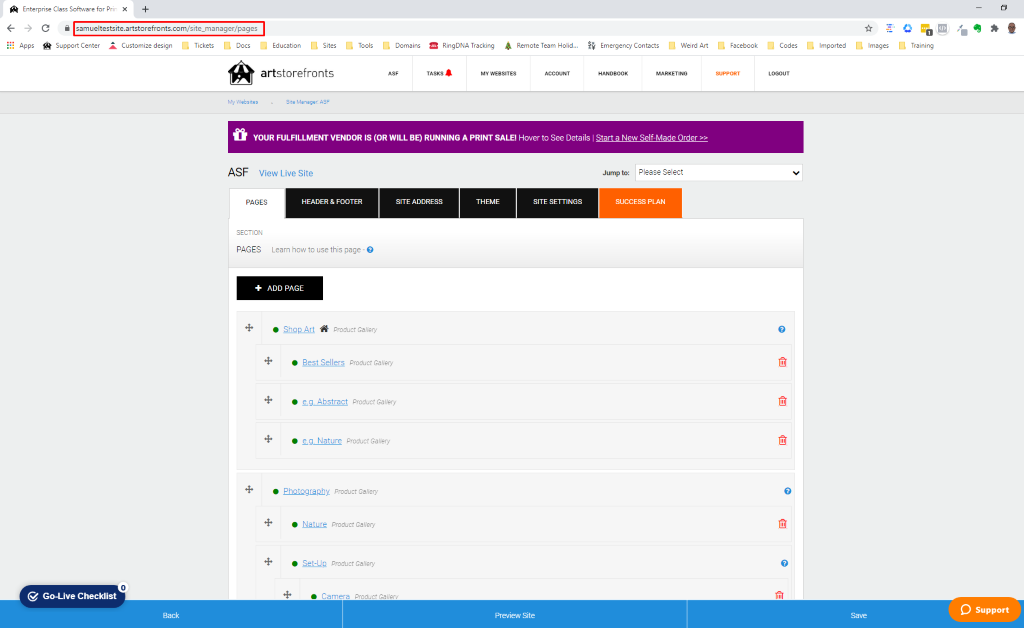The image size is (1024, 628).
Task: Click the home icon next to Shop Art
Action: (x=324, y=328)
